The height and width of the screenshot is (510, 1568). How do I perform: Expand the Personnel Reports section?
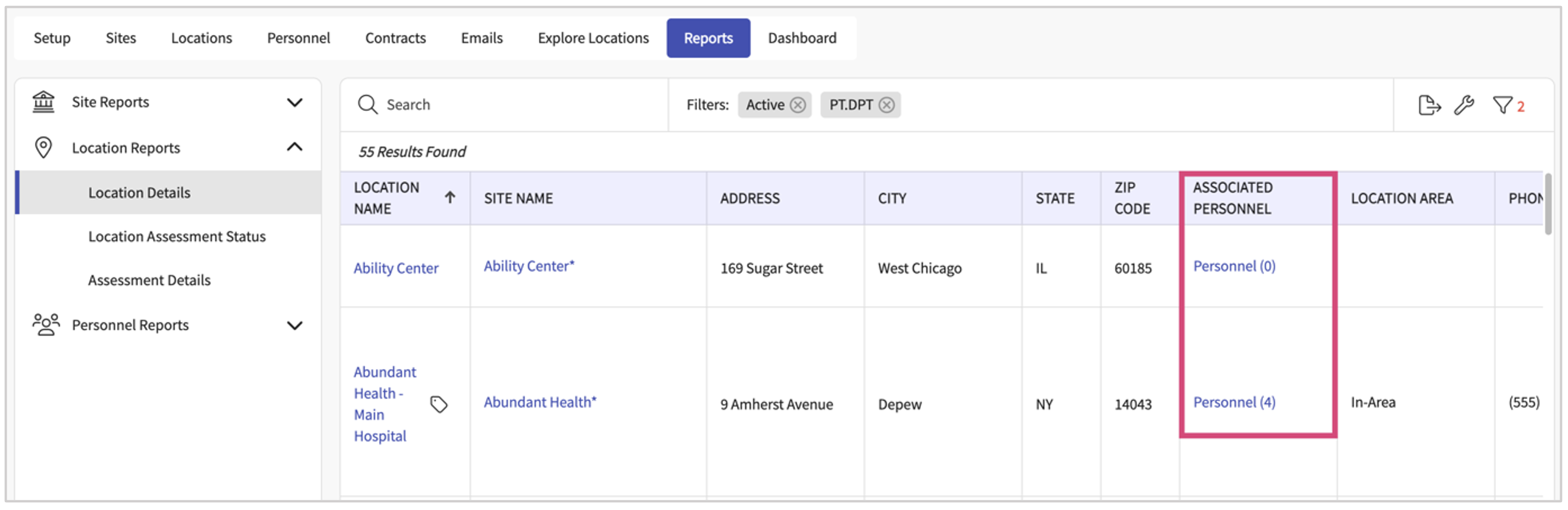[x=295, y=326]
